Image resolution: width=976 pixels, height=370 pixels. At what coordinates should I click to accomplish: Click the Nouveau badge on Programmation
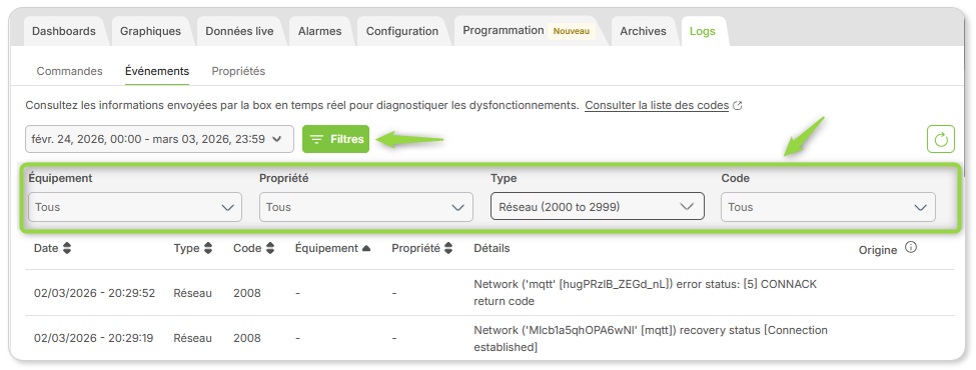coord(571,31)
